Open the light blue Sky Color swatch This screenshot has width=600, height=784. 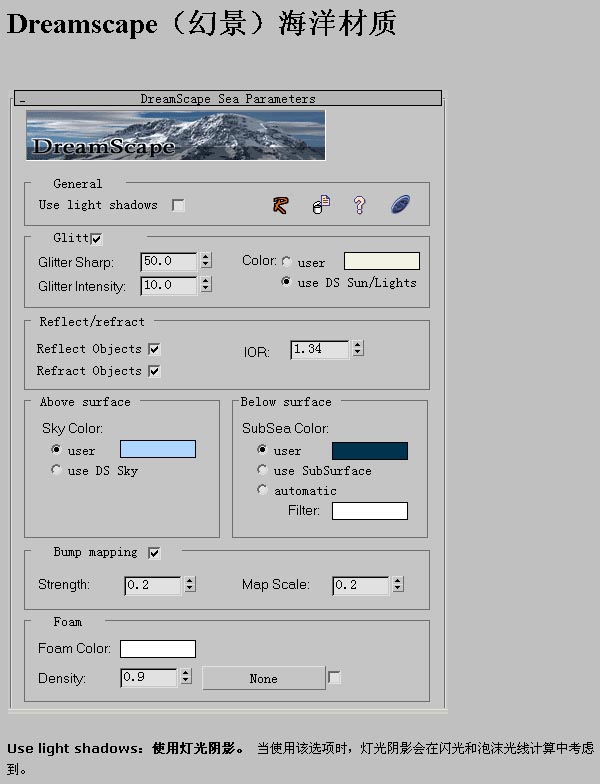click(158, 449)
